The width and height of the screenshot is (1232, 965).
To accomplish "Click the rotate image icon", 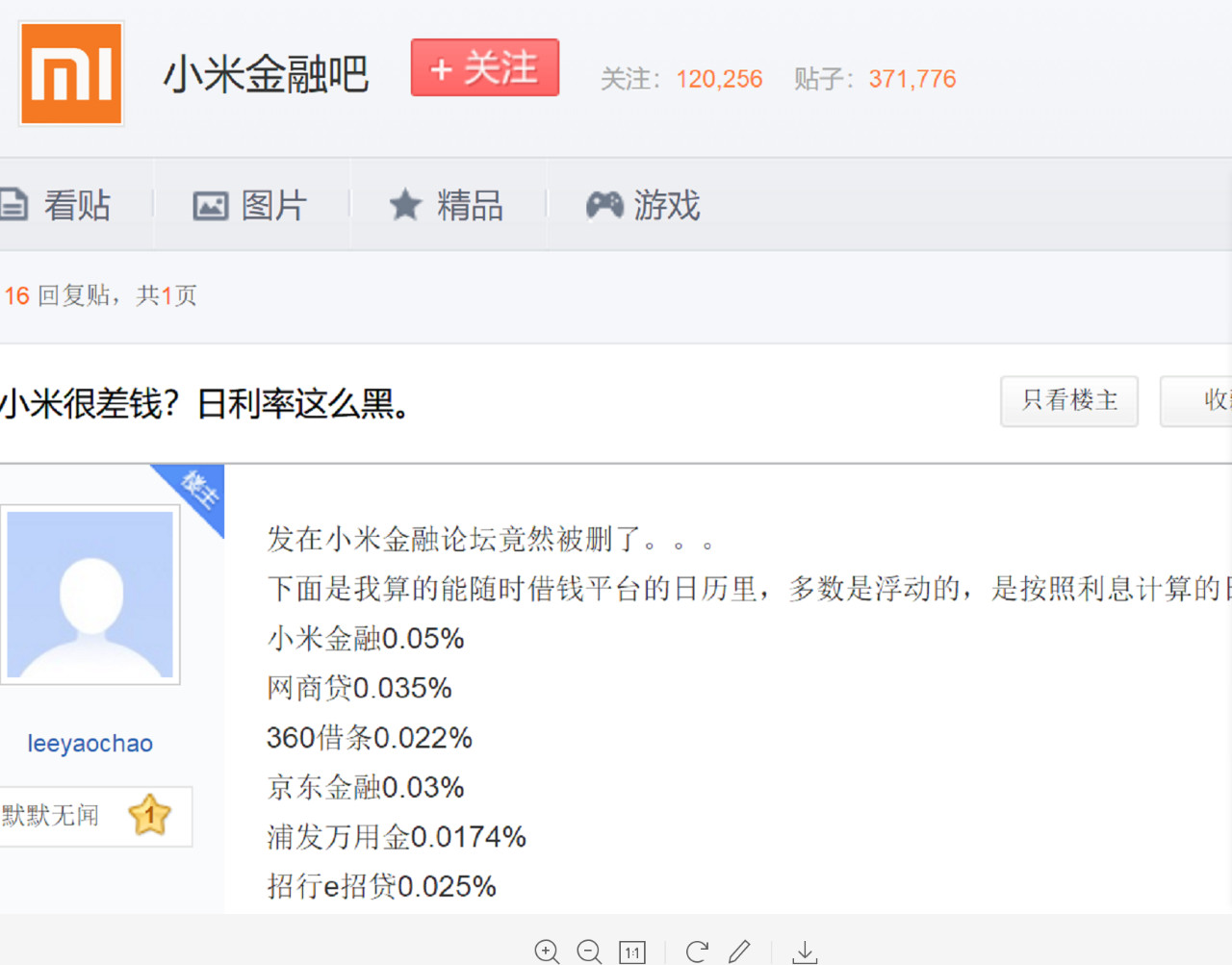I will point(697,952).
